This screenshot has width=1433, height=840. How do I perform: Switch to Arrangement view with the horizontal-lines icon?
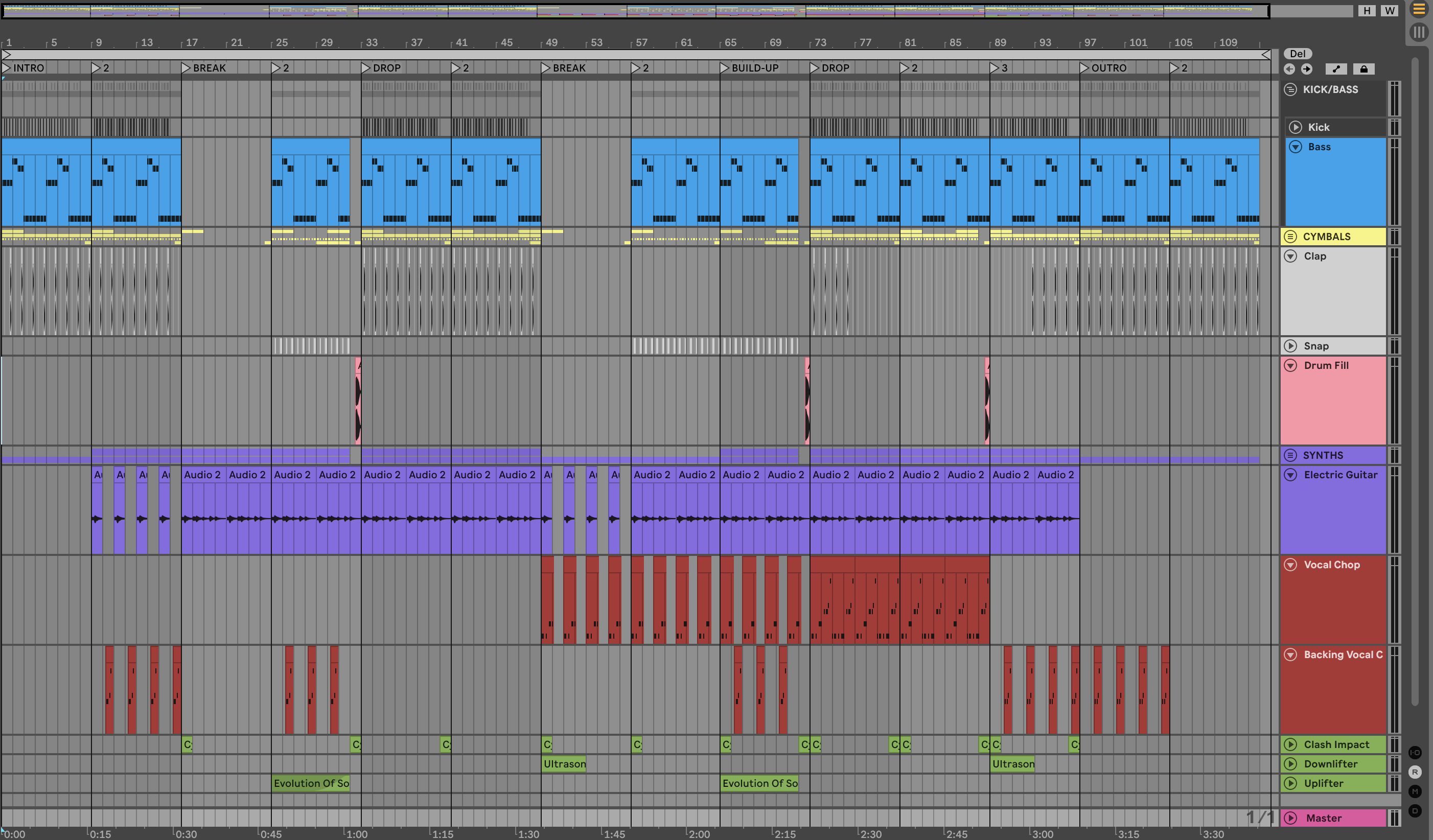click(x=1419, y=10)
